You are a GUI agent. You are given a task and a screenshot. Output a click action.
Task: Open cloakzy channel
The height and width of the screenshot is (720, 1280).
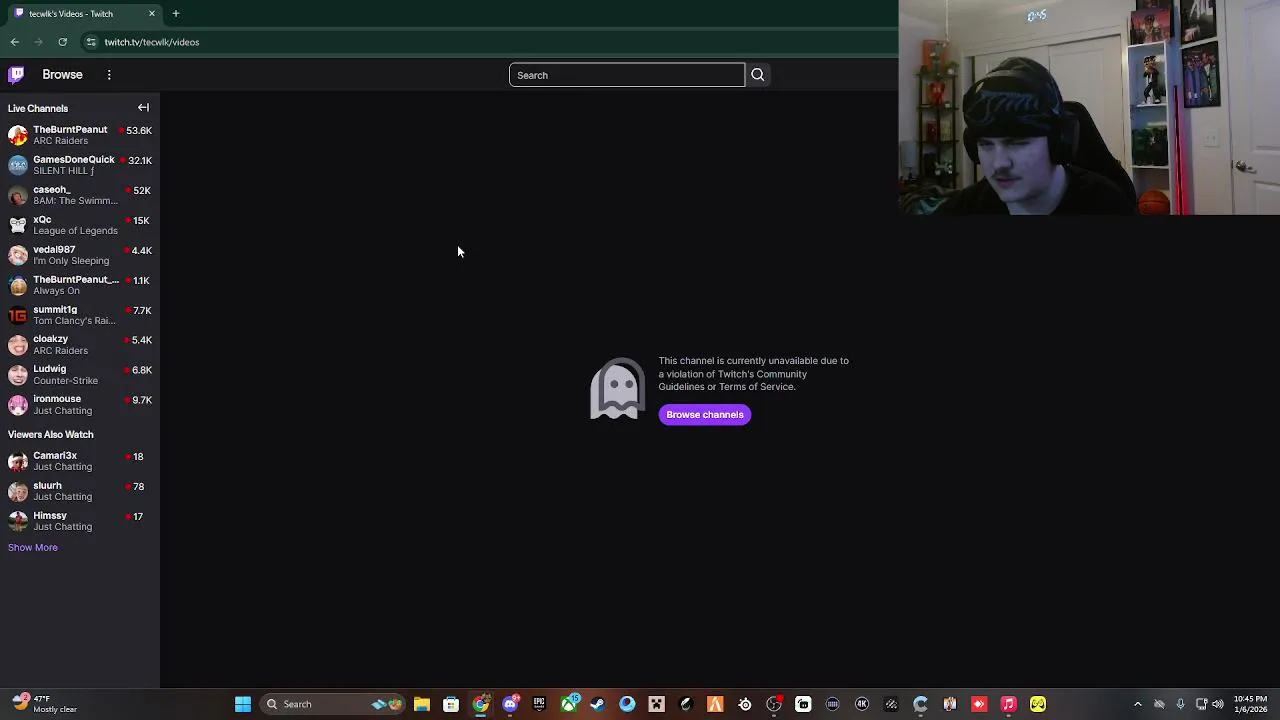[80, 345]
